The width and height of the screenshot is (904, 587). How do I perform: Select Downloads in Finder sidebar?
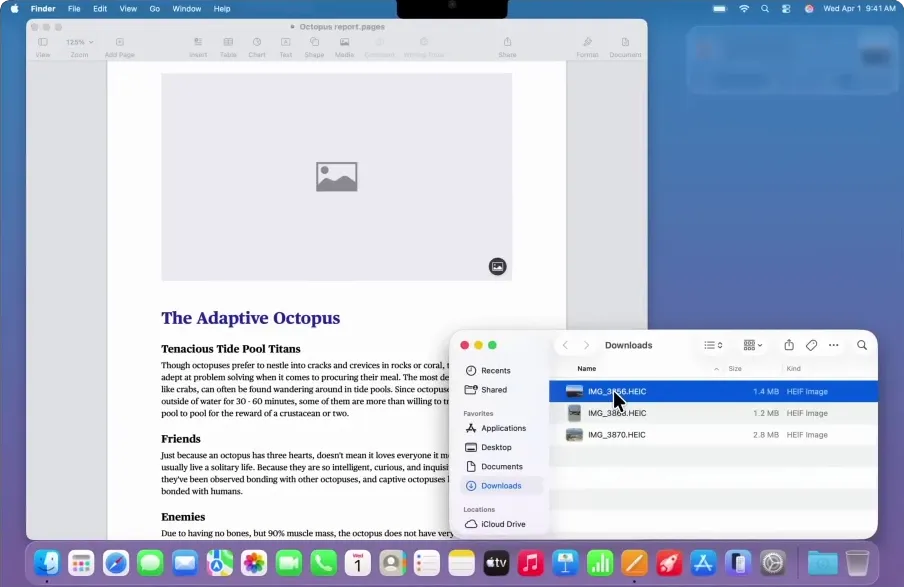pos(502,486)
